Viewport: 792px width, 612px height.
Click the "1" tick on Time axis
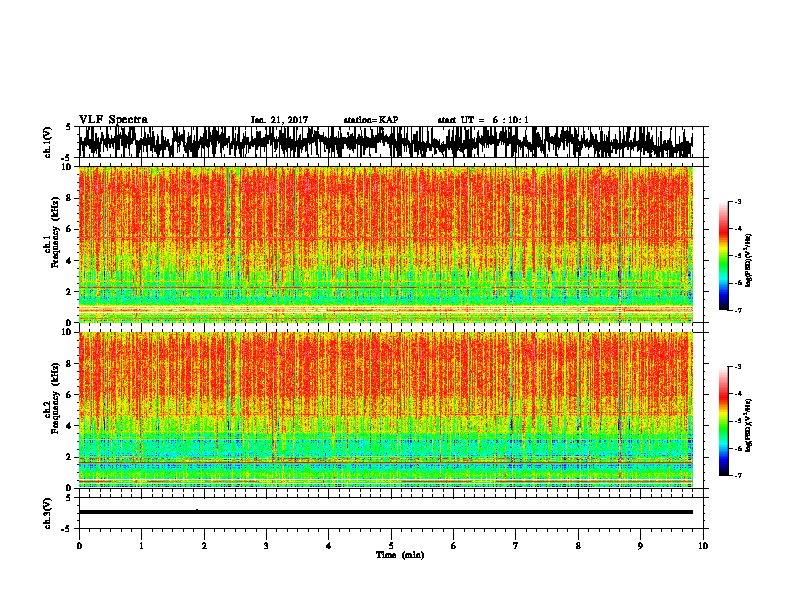[141, 546]
